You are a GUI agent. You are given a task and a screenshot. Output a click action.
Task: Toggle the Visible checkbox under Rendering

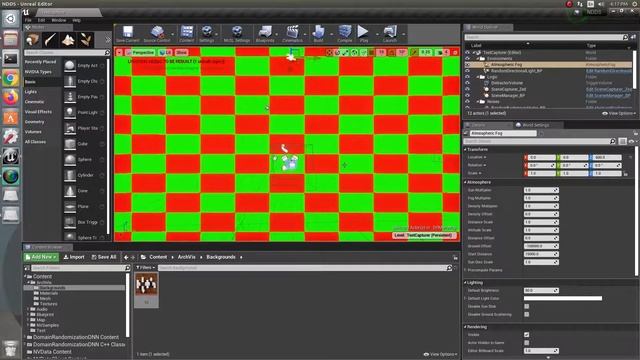click(x=527, y=335)
